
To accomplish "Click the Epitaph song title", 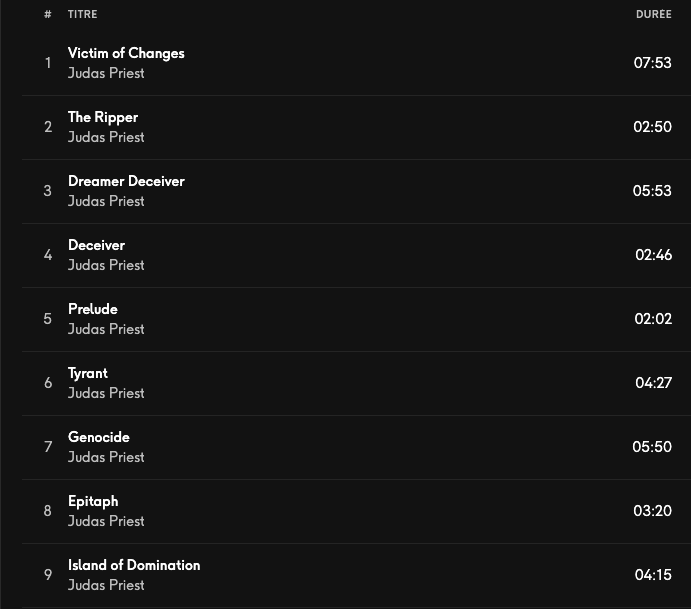I will coord(93,501).
